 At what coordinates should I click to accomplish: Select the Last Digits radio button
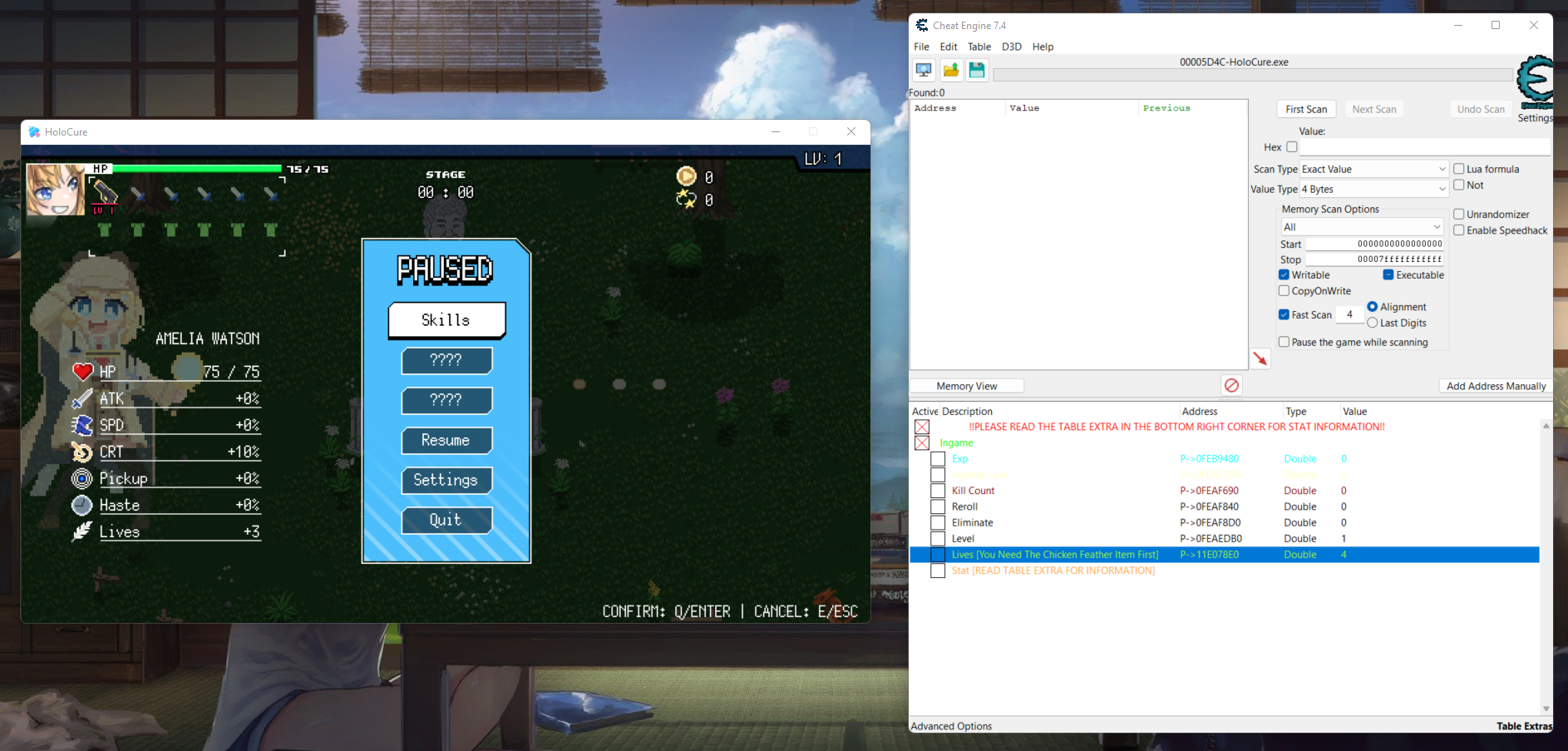1373,323
